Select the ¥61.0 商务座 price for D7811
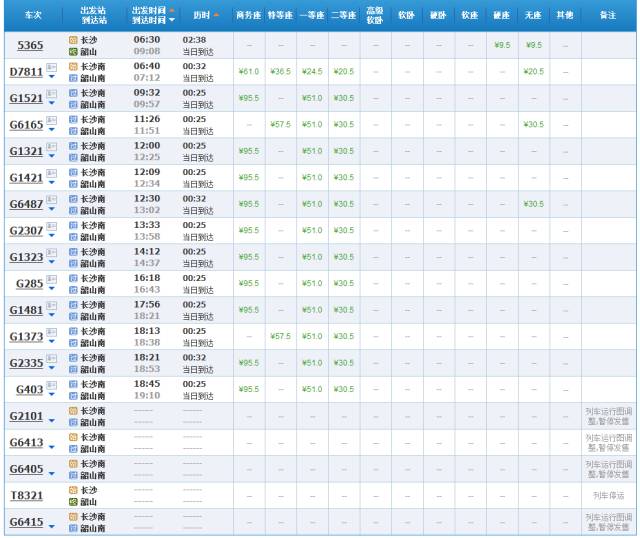This screenshot has height=538, width=640. (249, 72)
